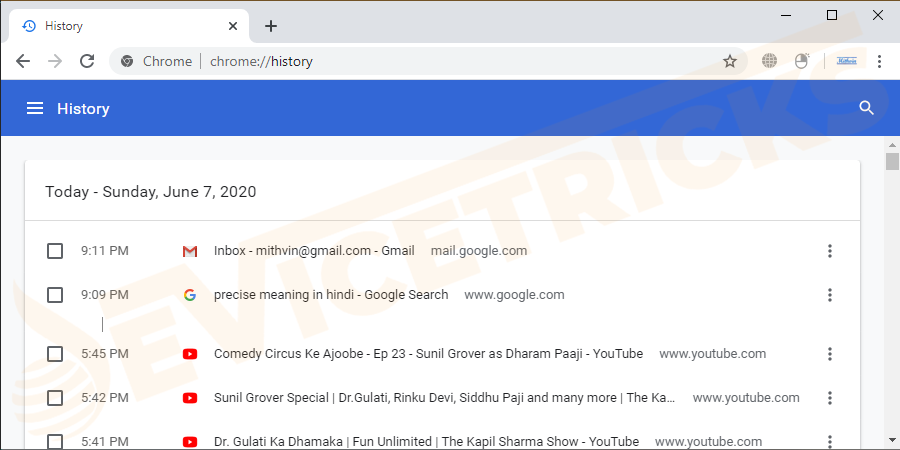Maximize the Chrome window
This screenshot has width=900, height=450.
click(x=832, y=15)
